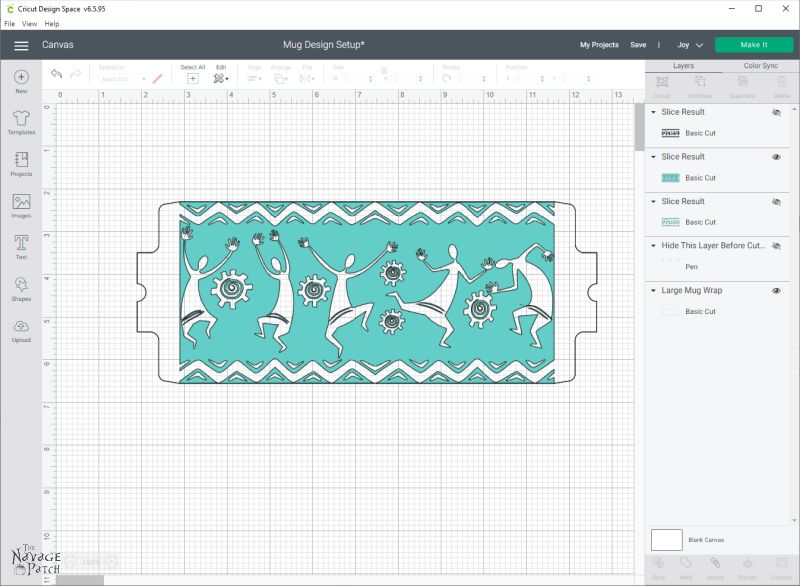Click the Duplicate layer icon
Screen dimensions: 800x586
click(743, 82)
